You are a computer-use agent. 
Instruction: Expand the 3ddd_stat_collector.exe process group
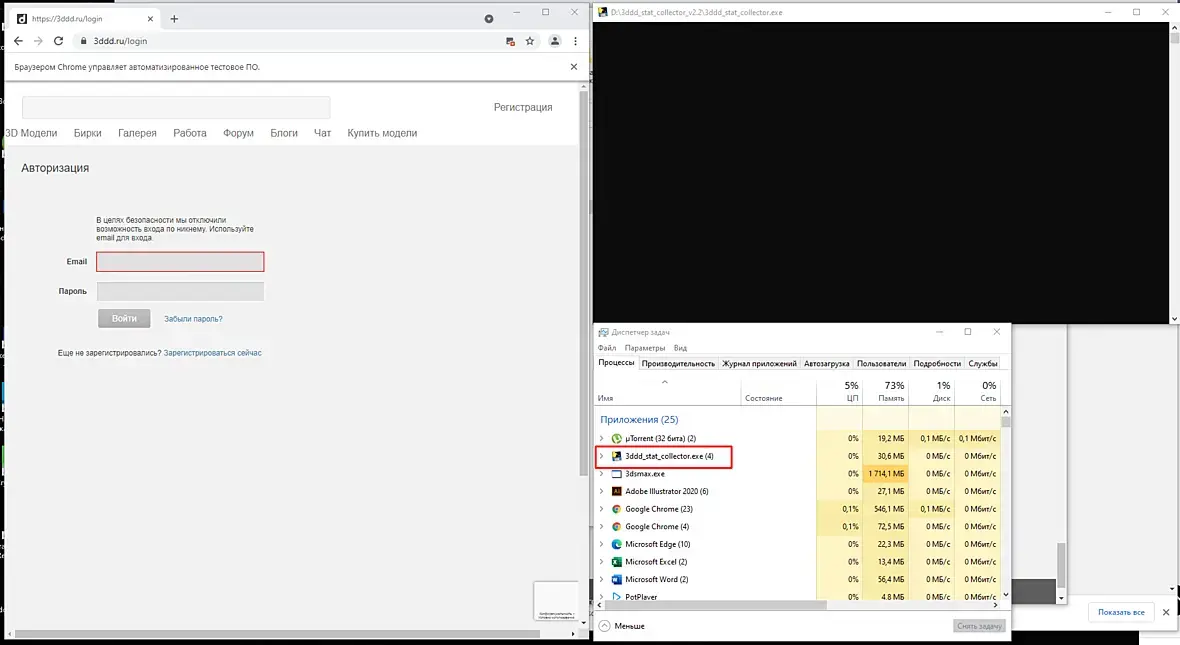pyautogui.click(x=601, y=456)
